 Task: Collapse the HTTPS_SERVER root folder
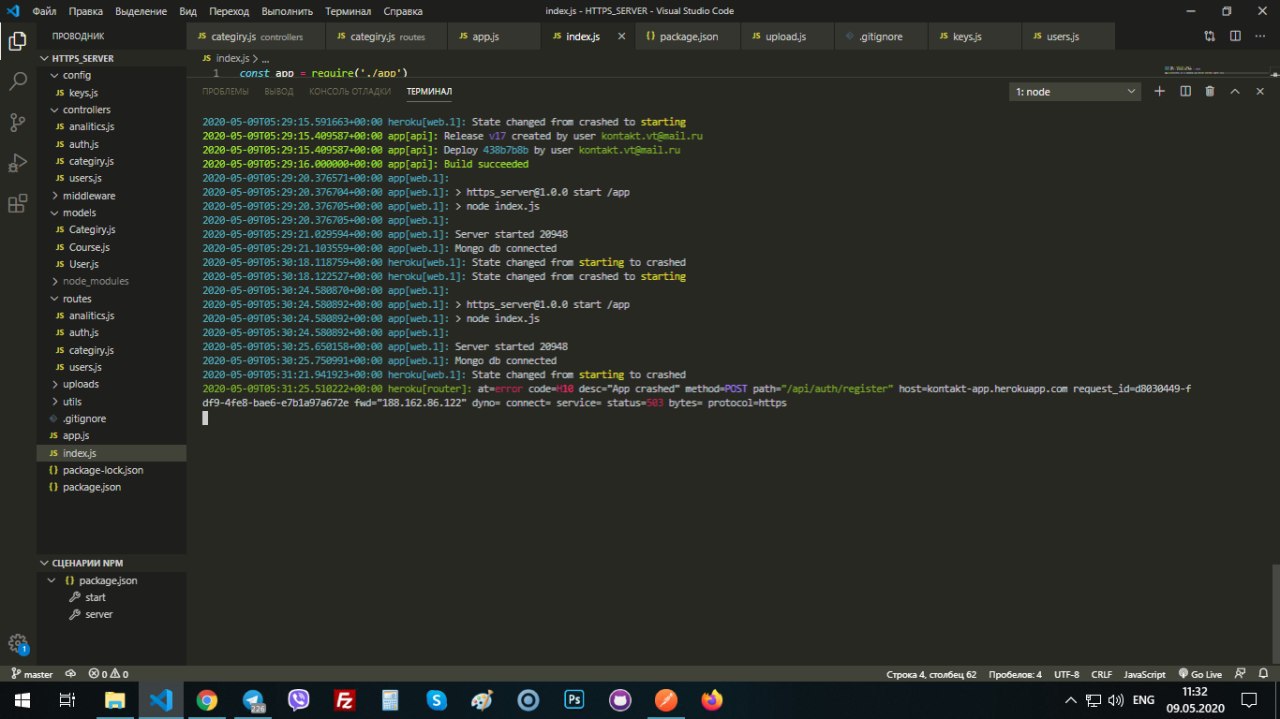click(111, 58)
